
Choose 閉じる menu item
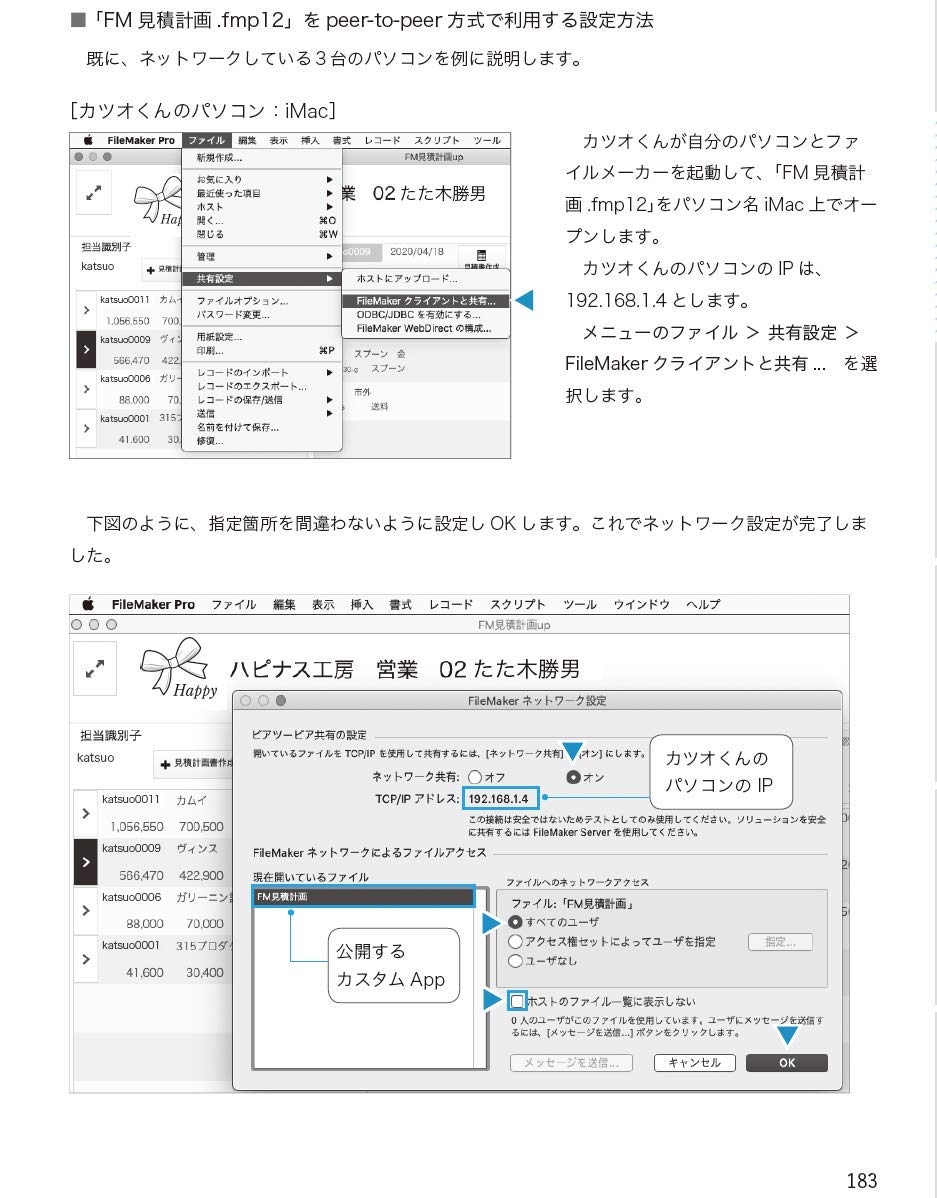click(261, 234)
